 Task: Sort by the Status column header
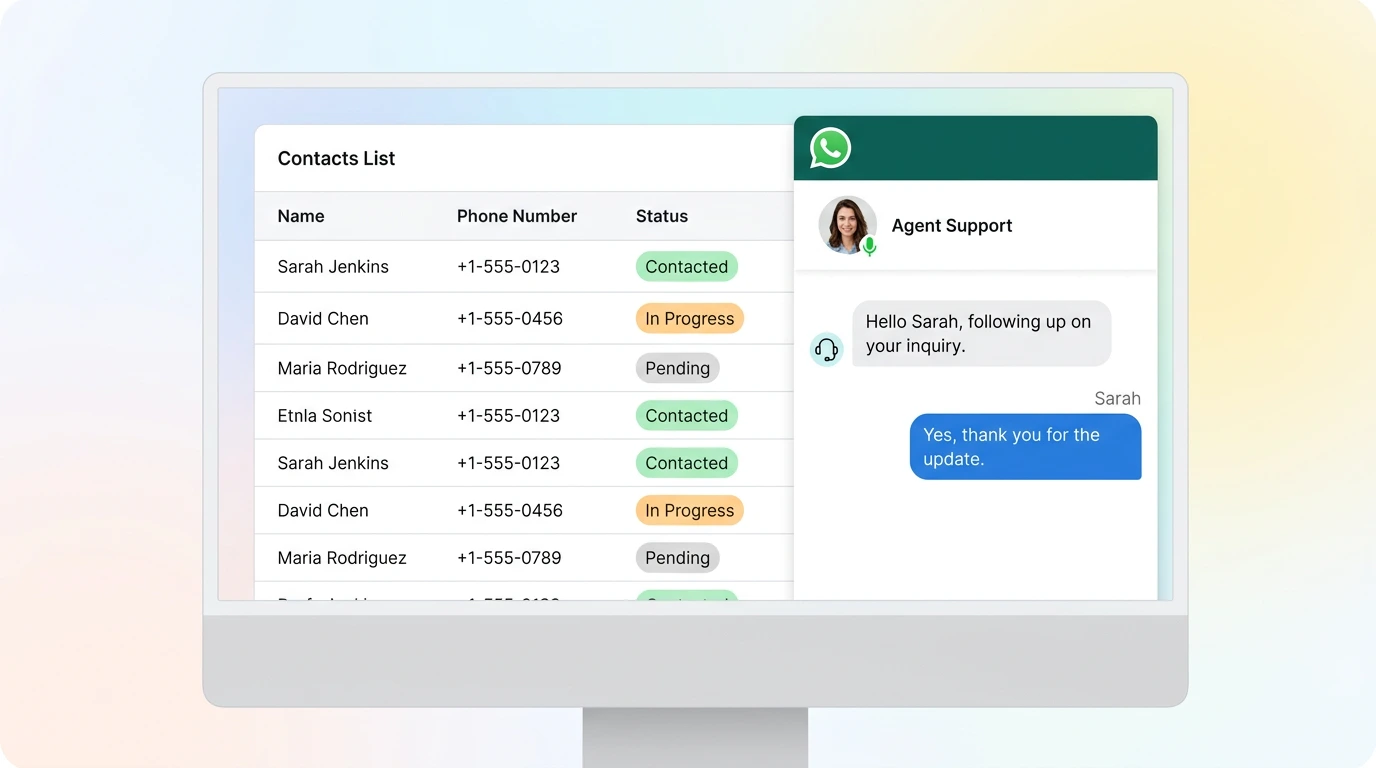(662, 216)
